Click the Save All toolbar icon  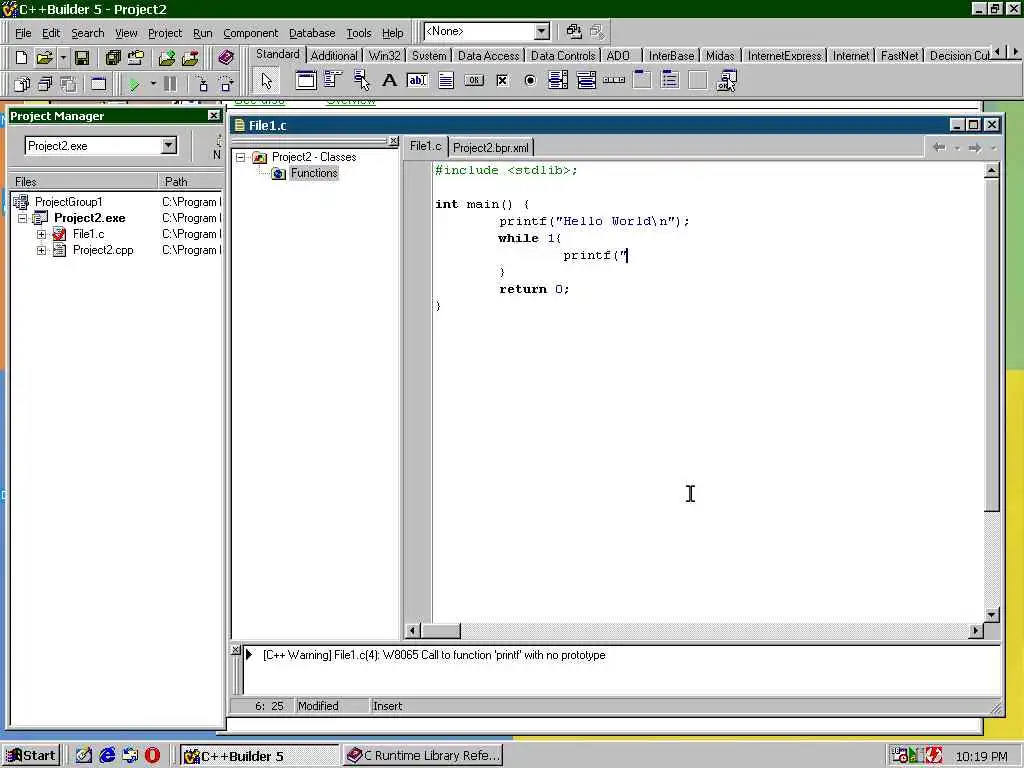pyautogui.click(x=113, y=57)
